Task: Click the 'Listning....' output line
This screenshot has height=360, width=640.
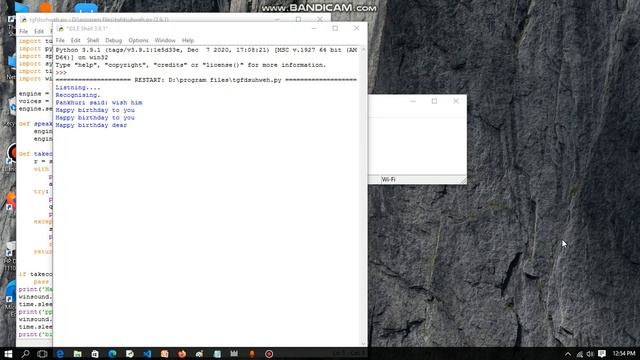Action: (x=78, y=87)
